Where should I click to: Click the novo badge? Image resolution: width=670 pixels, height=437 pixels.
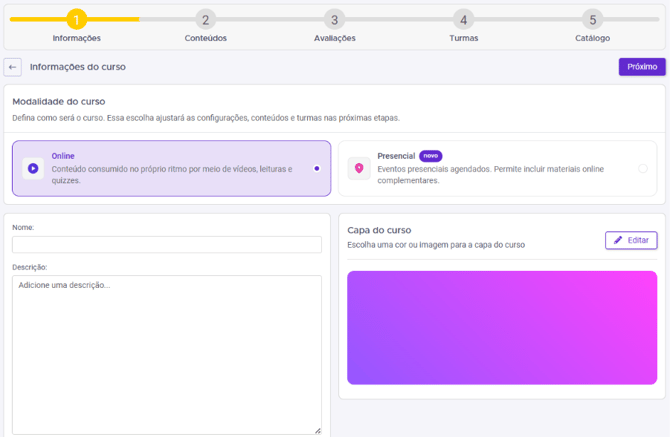click(x=430, y=156)
